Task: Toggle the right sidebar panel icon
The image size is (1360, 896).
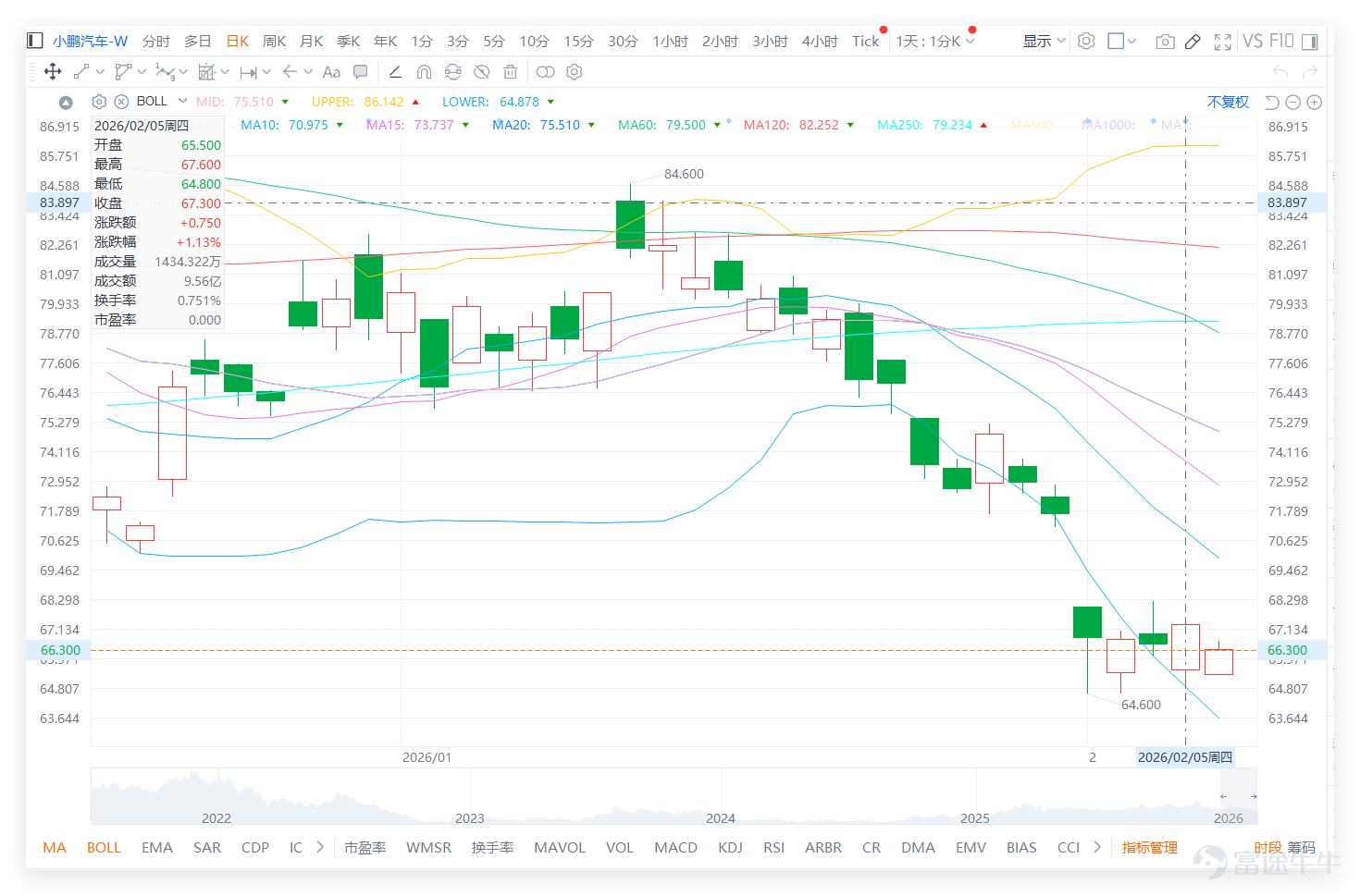Action: point(1309,42)
